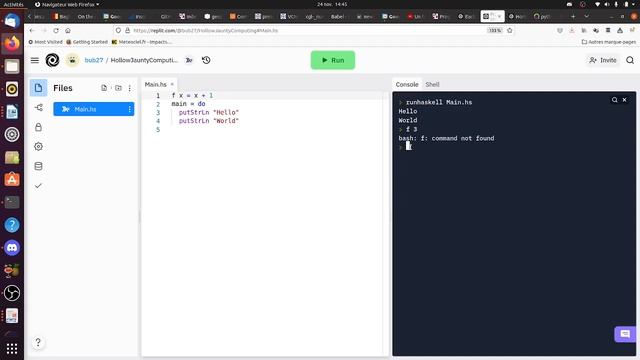Click putStrLn "Hello" line in editor

click(209, 112)
